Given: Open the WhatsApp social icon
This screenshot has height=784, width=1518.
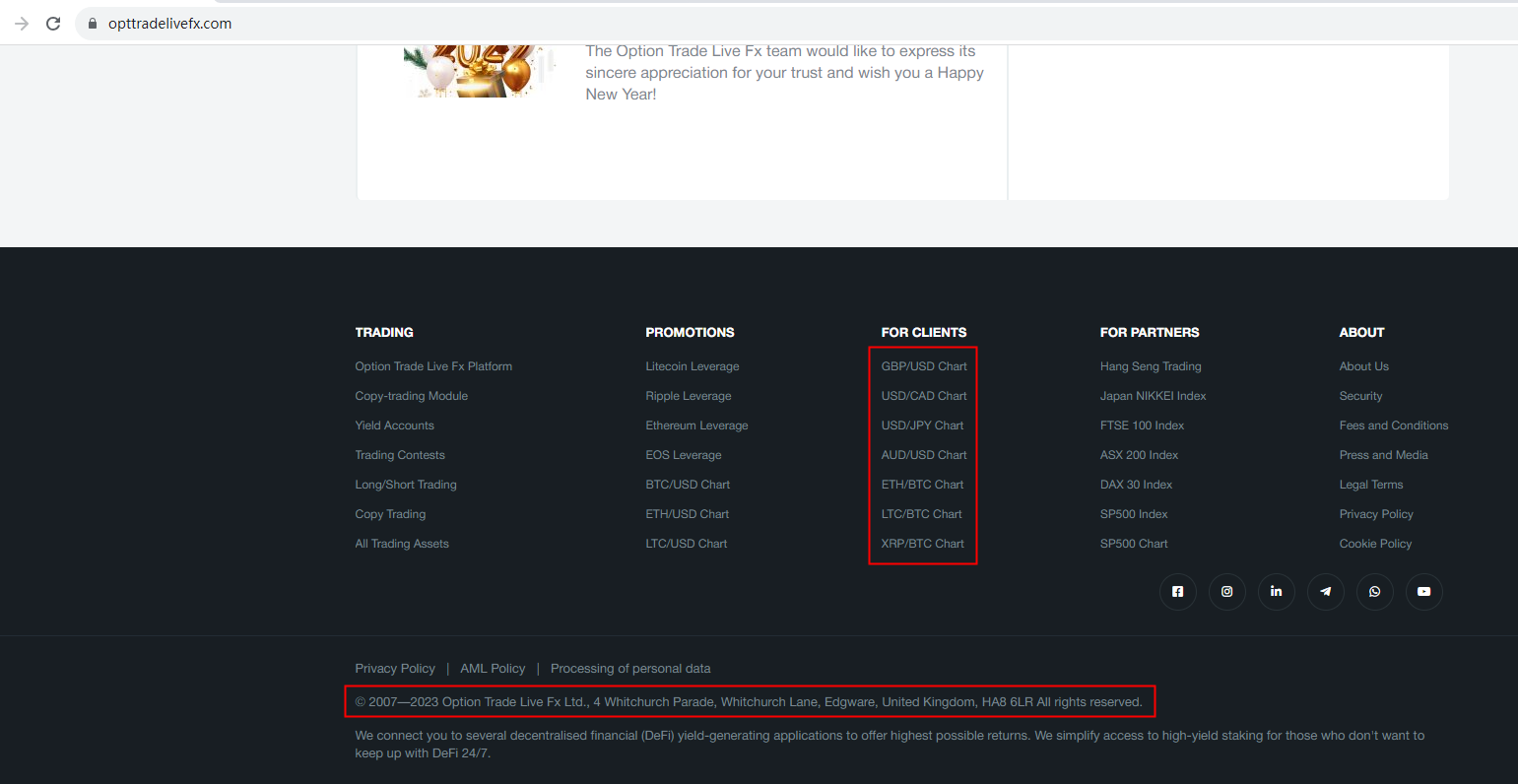Looking at the screenshot, I should (x=1374, y=592).
